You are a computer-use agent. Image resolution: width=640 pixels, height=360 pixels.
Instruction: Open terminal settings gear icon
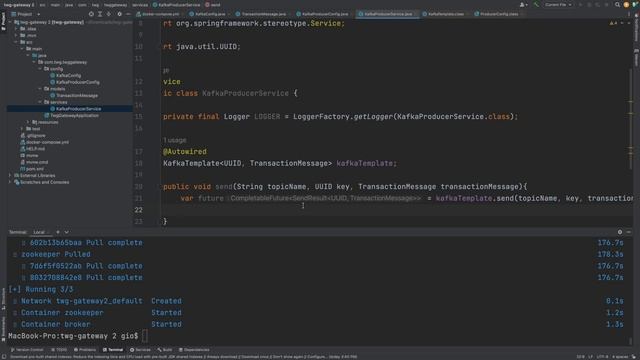pos(620,232)
